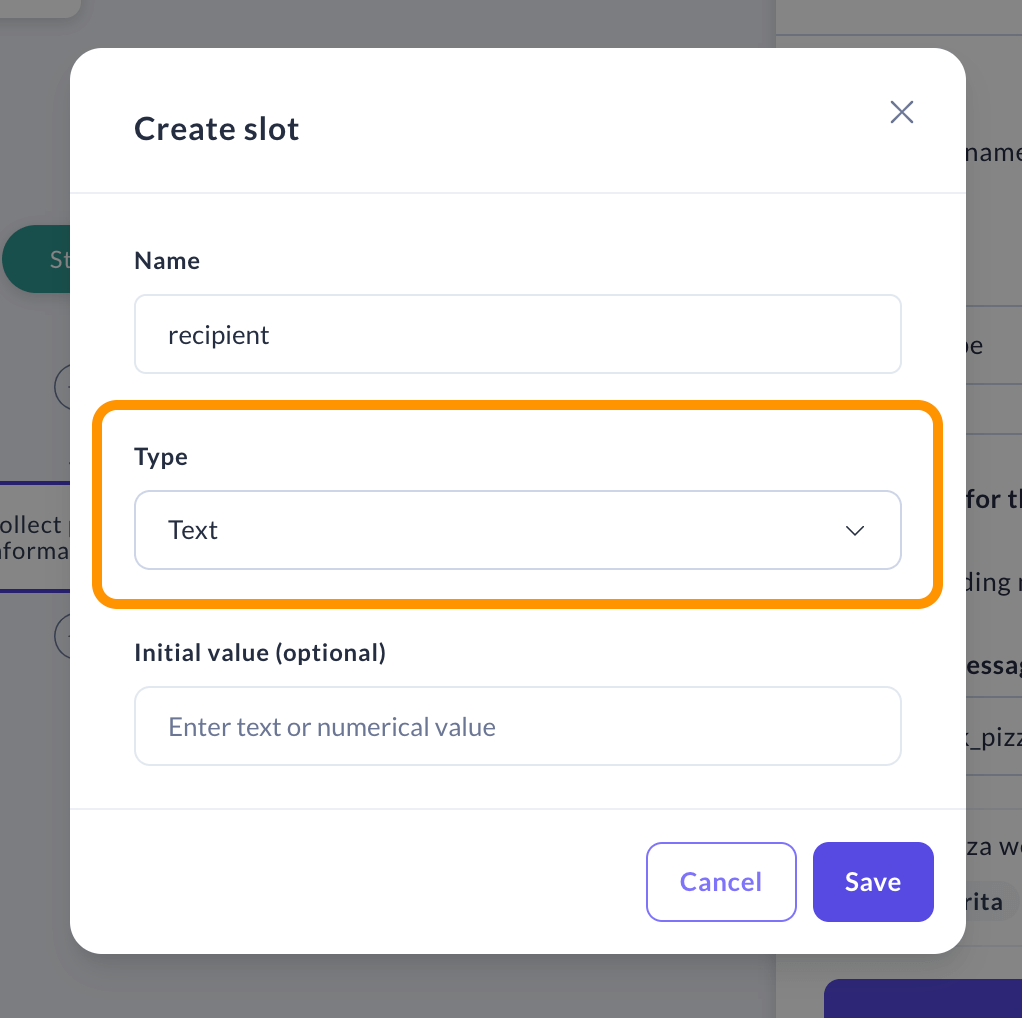This screenshot has width=1022, height=1018.
Task: Click the add-step circle above the Collect node
Action: click(x=62, y=384)
